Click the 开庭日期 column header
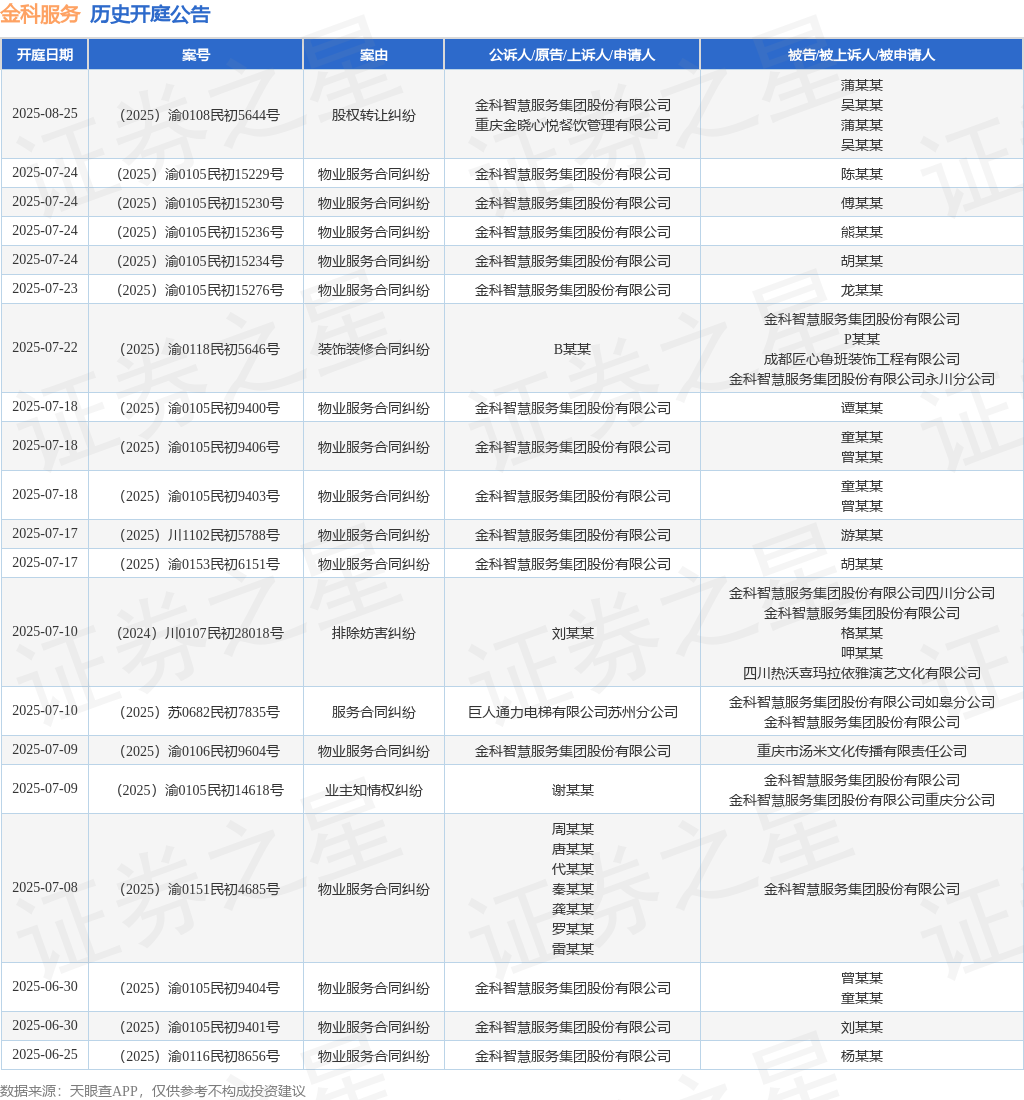Viewport: 1024px width, 1100px height. coord(45,55)
